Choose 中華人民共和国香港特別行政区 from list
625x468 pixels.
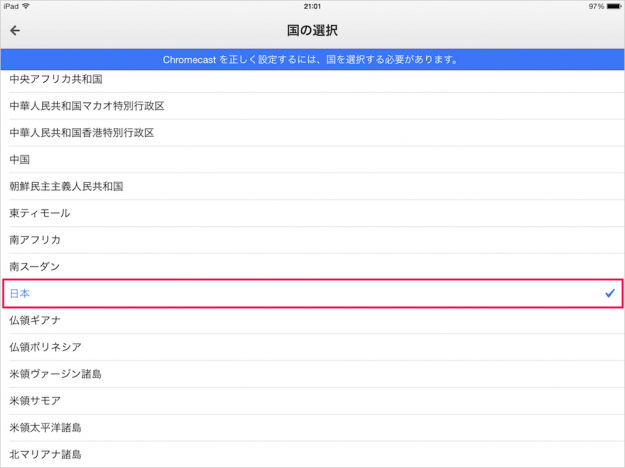pyautogui.click(x=82, y=133)
